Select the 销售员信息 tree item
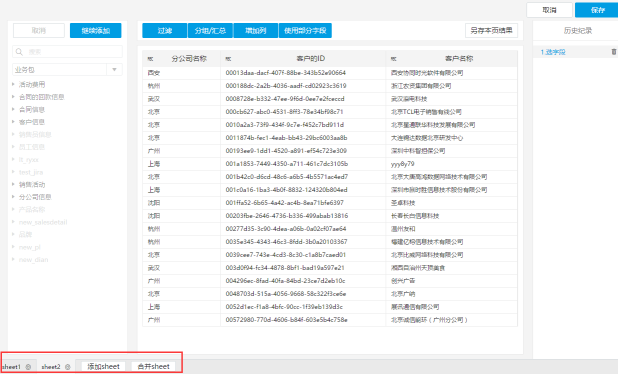 pyautogui.click(x=35, y=134)
